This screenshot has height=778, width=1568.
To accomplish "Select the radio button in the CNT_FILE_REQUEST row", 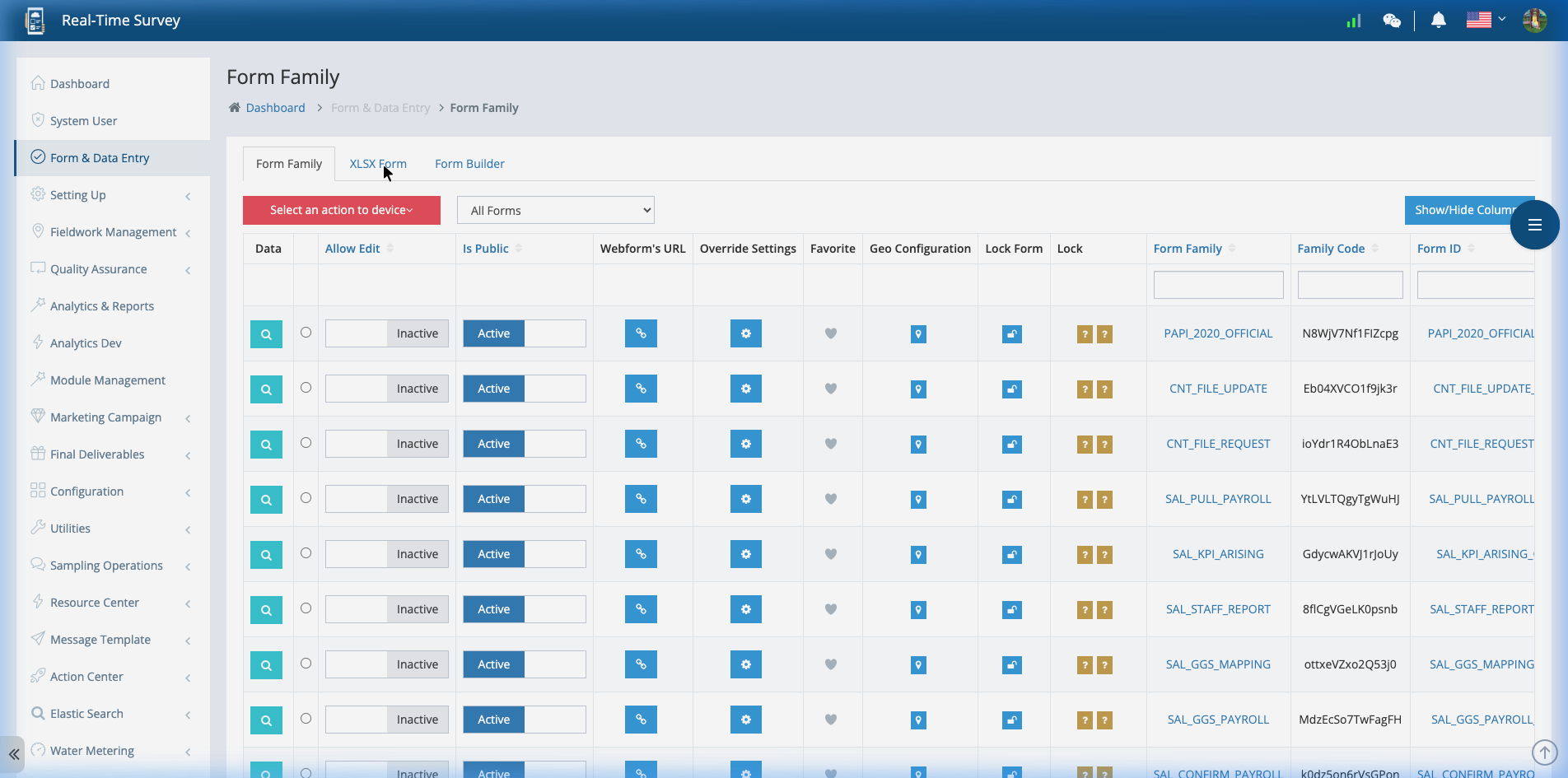I will [x=306, y=444].
